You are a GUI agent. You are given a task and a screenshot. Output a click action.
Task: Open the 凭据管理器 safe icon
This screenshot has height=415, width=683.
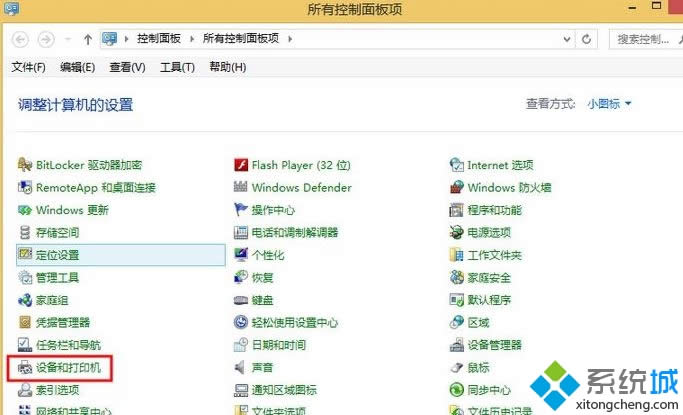(25, 323)
